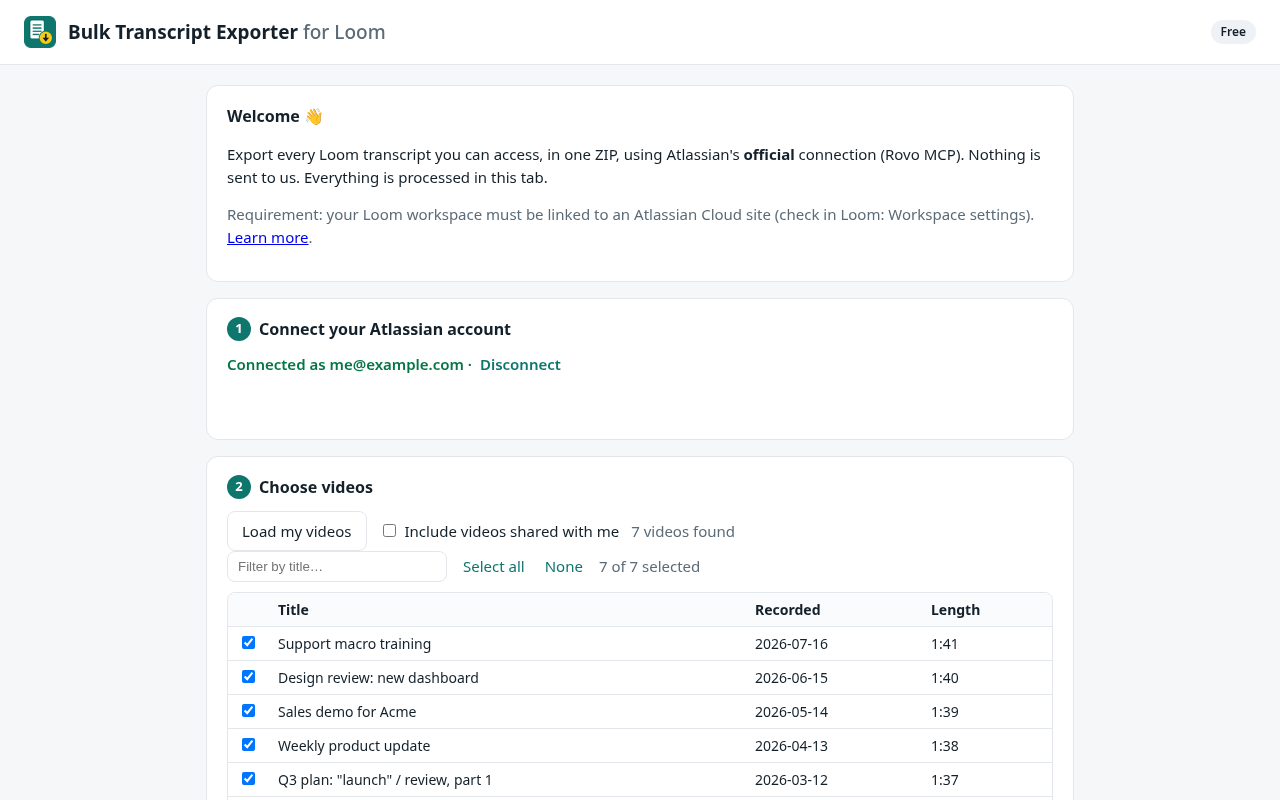Screen dimensions: 1280x800
Task: Uncheck Support macro training video
Action: [248, 643]
